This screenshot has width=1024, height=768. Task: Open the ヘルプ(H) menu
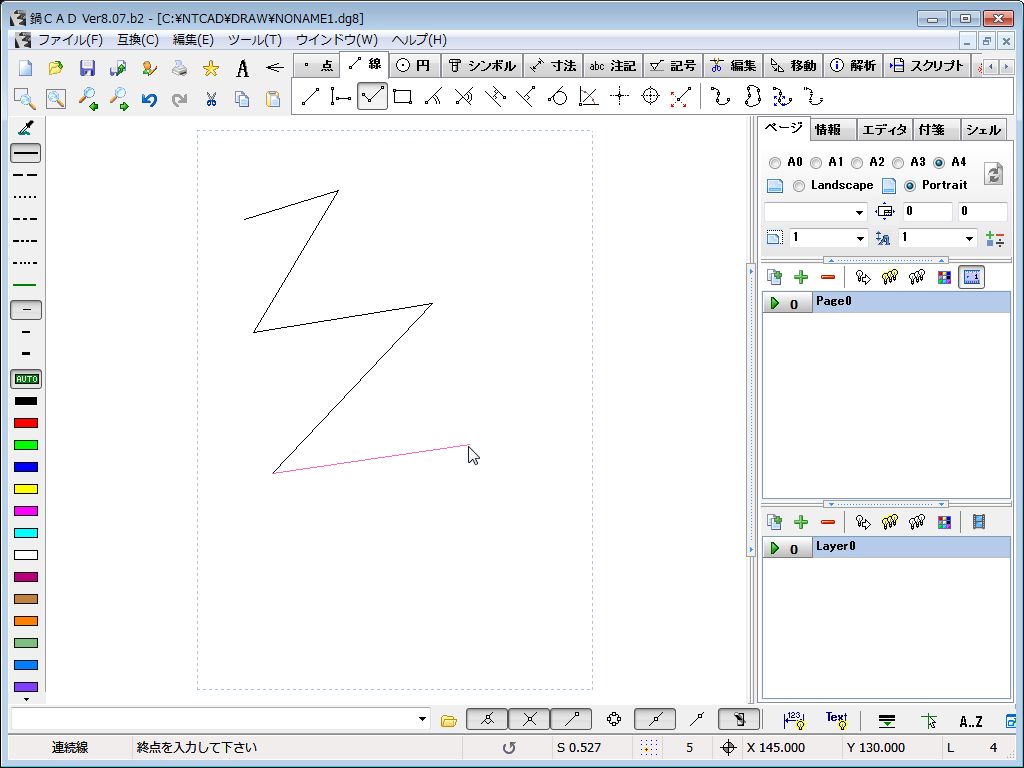[419, 40]
